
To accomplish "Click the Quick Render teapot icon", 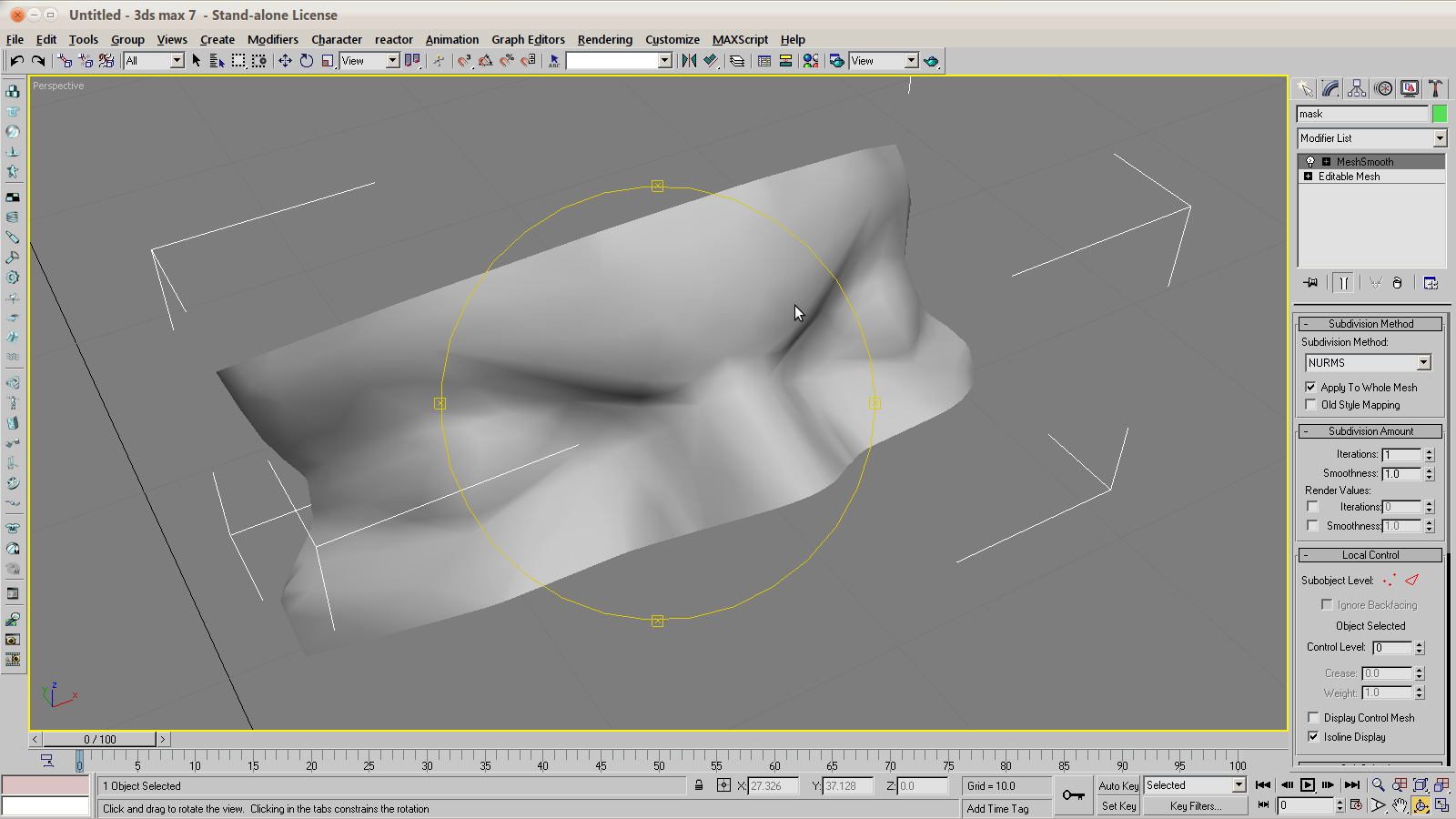I will click(x=931, y=61).
